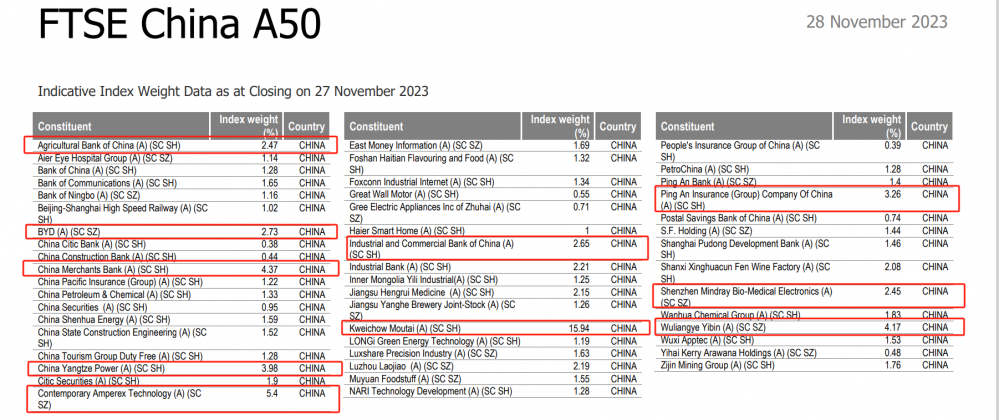Click China Petroleum & Chemical constituent
999x420 pixels.
113,294
